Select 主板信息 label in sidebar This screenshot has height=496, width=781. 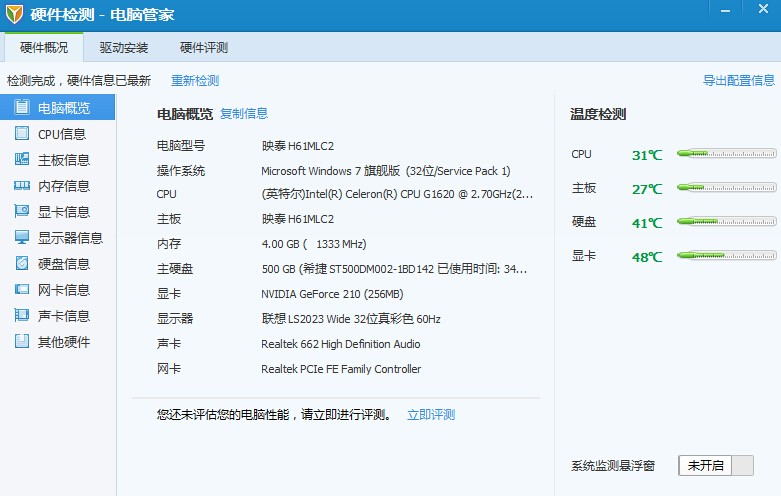64,160
